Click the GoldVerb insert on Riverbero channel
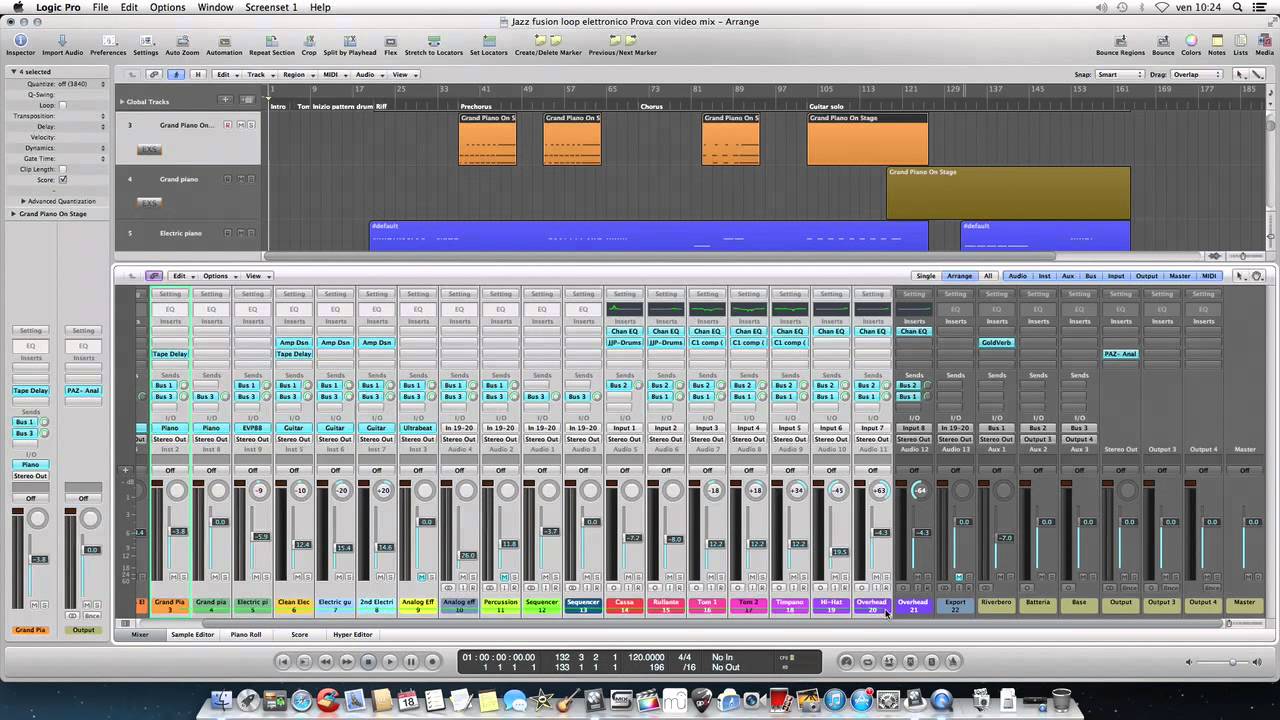Image resolution: width=1280 pixels, height=720 pixels. tap(996, 343)
